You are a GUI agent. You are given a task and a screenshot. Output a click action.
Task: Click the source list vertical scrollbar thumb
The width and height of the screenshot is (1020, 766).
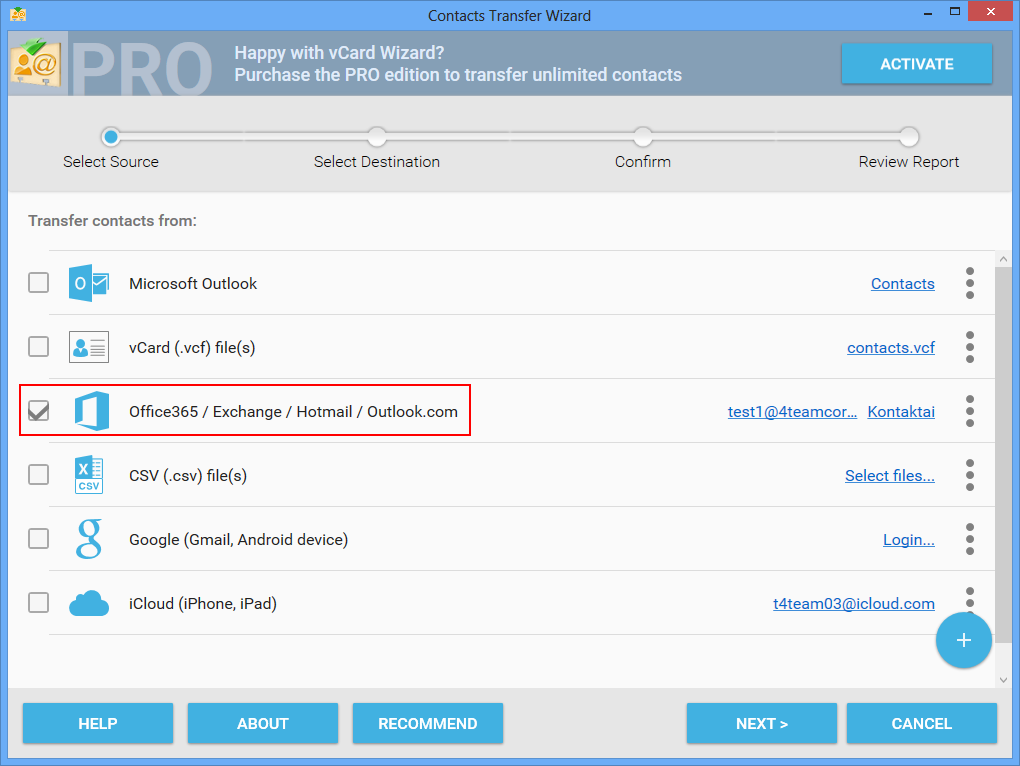pyautogui.click(x=1003, y=455)
